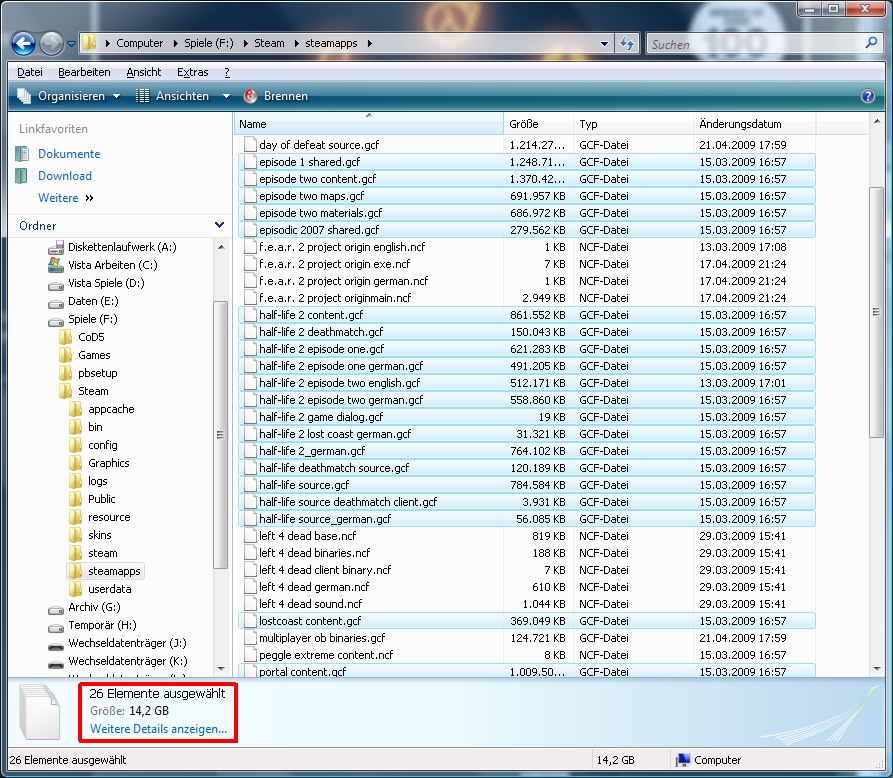Open the Ansicht menu
This screenshot has height=778, width=893.
coord(144,72)
